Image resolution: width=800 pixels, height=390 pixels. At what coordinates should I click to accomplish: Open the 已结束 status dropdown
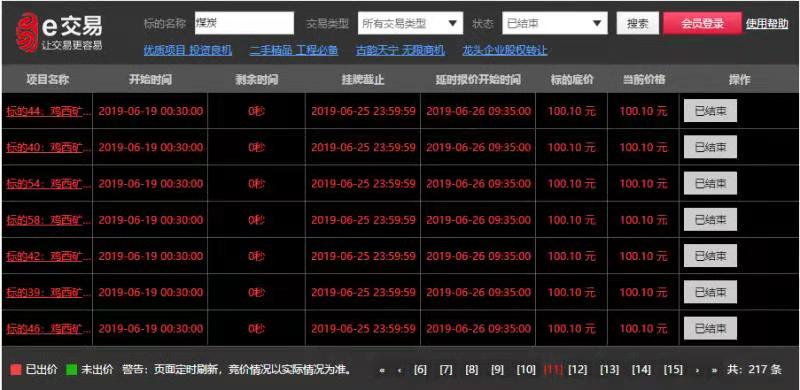[555, 23]
